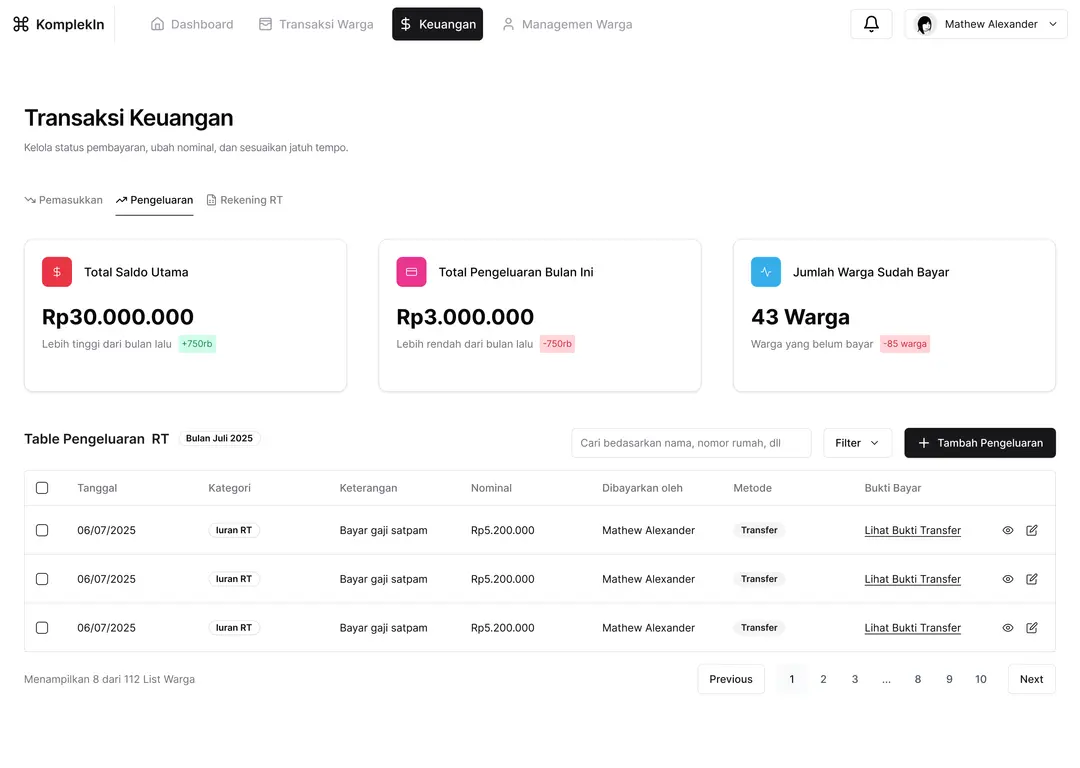This screenshot has height=768, width=1080.
Task: Click the Nominal column header
Action: (491, 488)
